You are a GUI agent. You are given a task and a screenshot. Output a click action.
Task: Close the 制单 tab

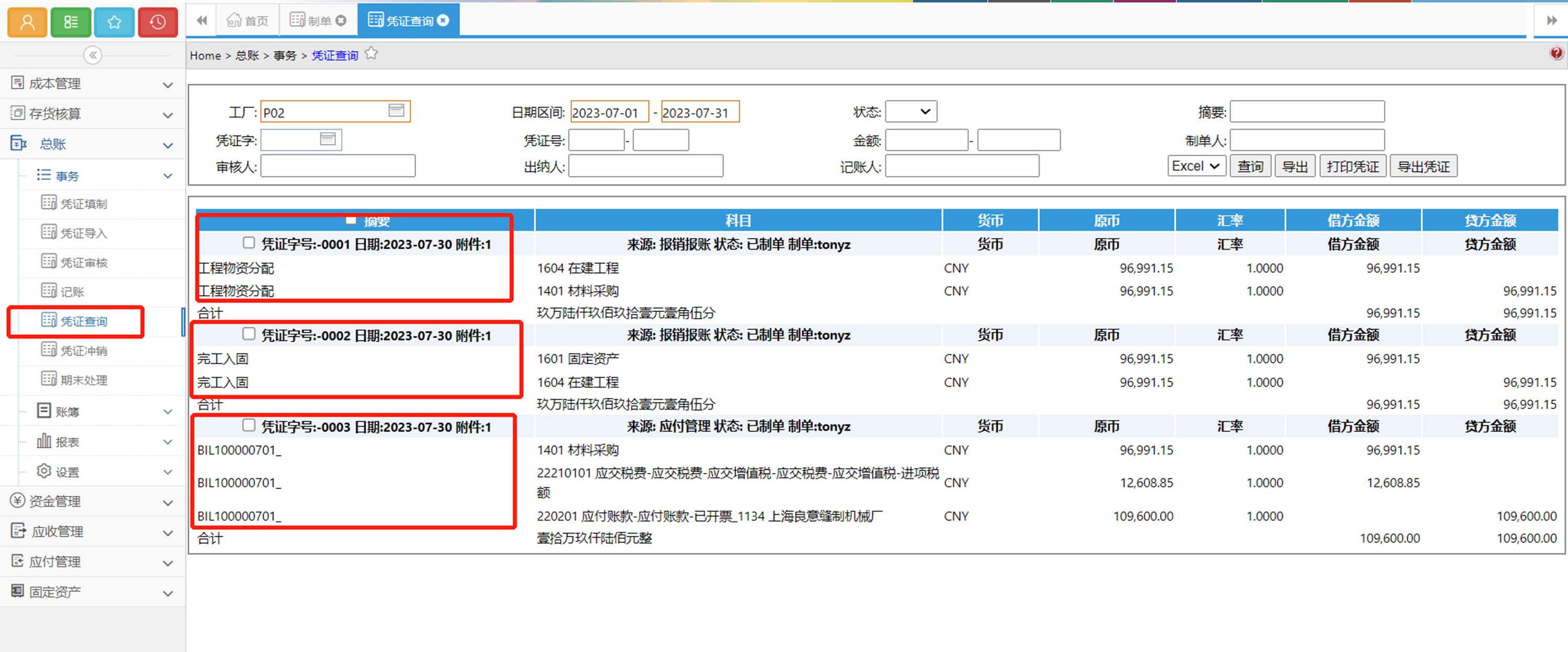(x=341, y=21)
